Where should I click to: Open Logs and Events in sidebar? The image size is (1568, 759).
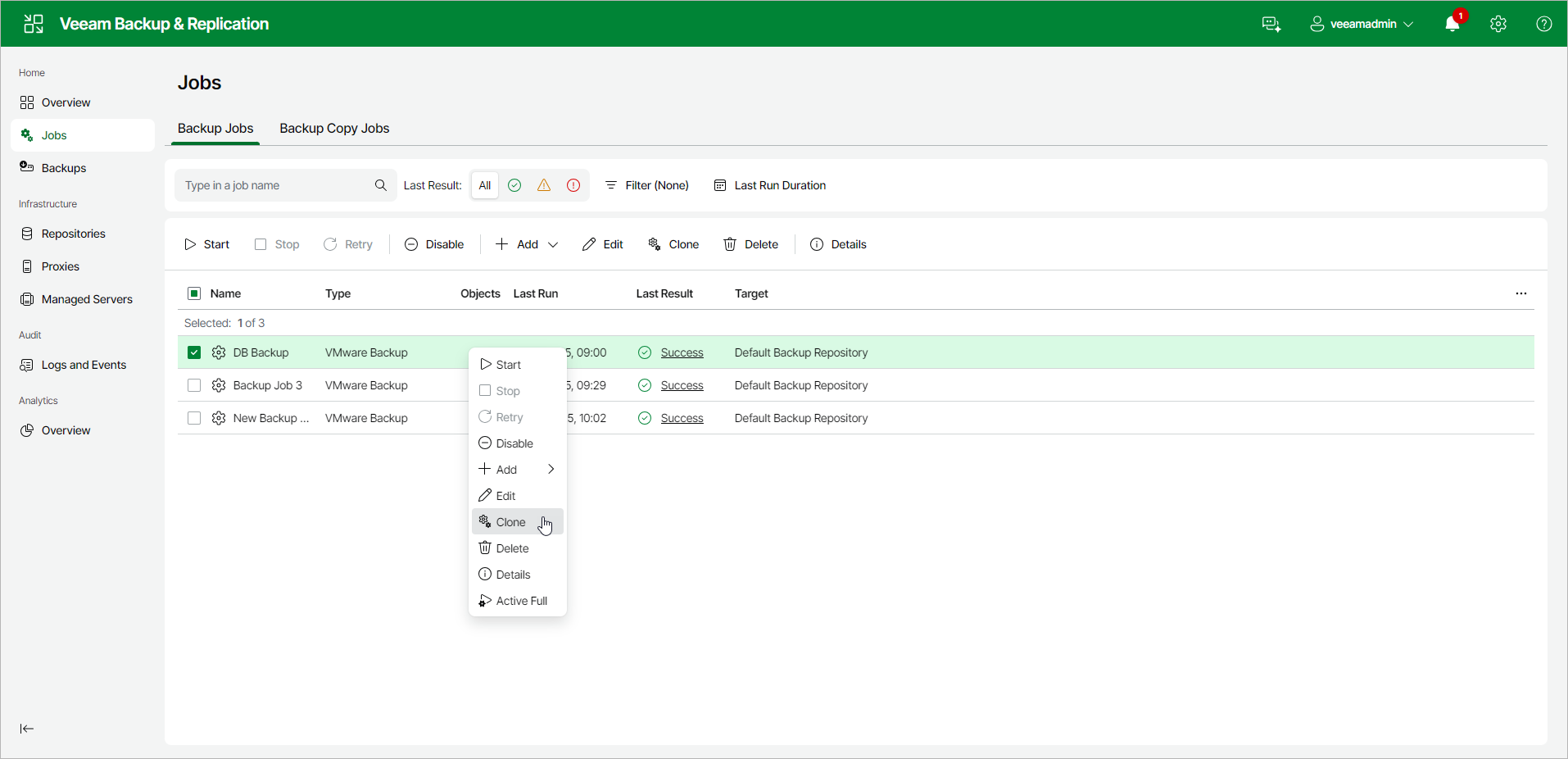83,365
